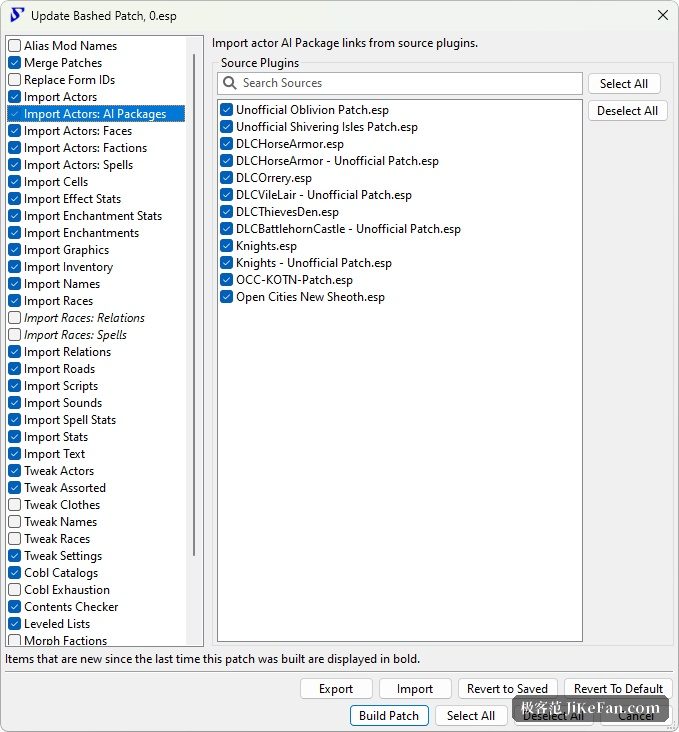Select the Import Inventory row
The image size is (679, 732).
pos(96,267)
